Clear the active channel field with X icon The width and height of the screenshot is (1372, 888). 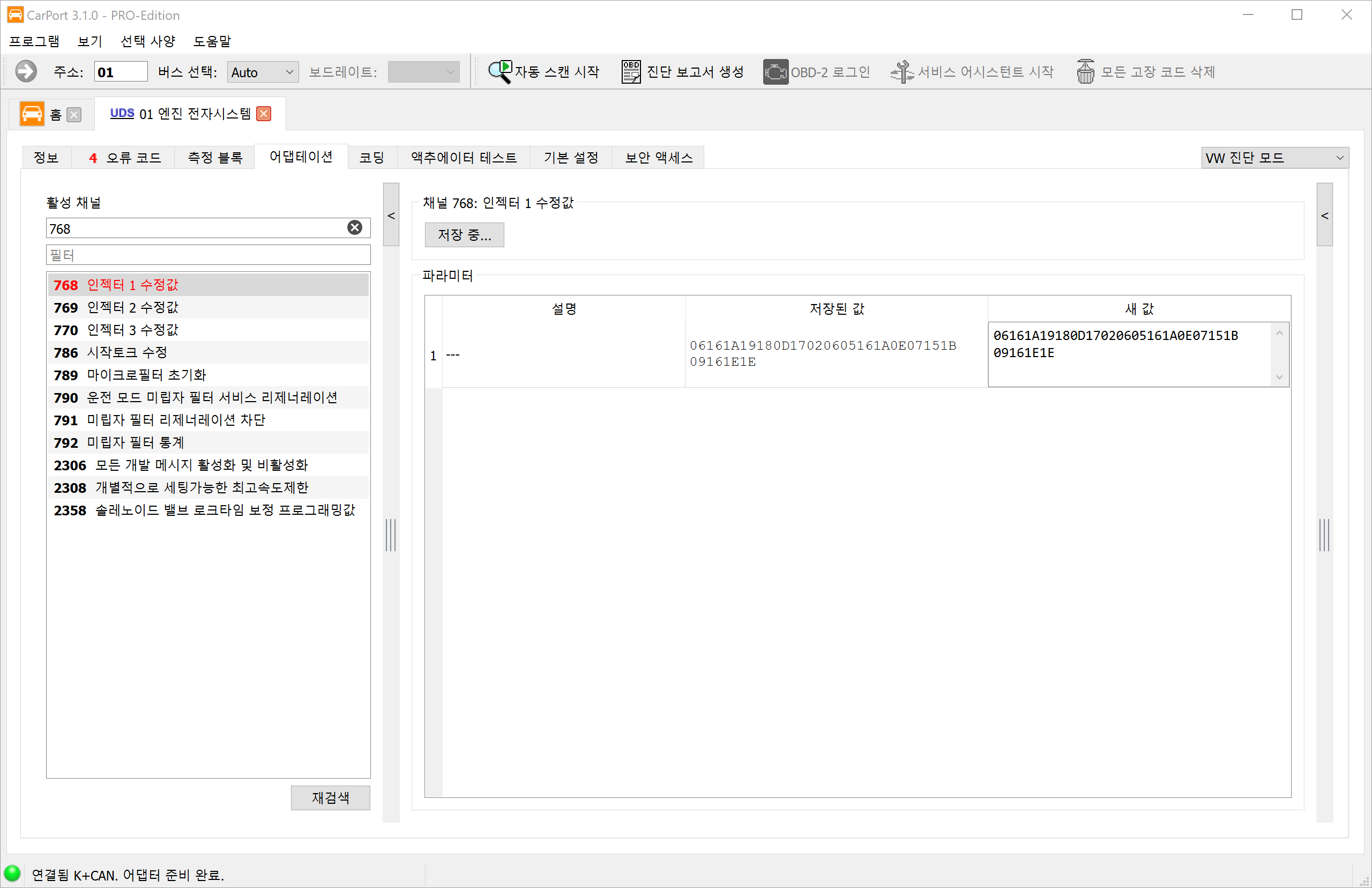355,228
